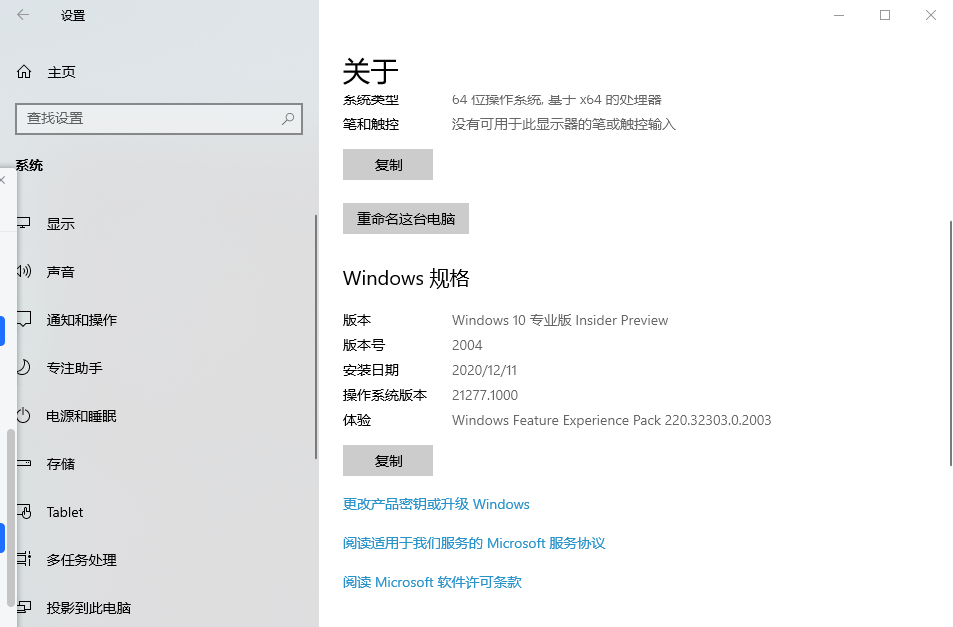This screenshot has width=953, height=627.
Task: Click the magnifier icon in the search box
Action: [288, 118]
